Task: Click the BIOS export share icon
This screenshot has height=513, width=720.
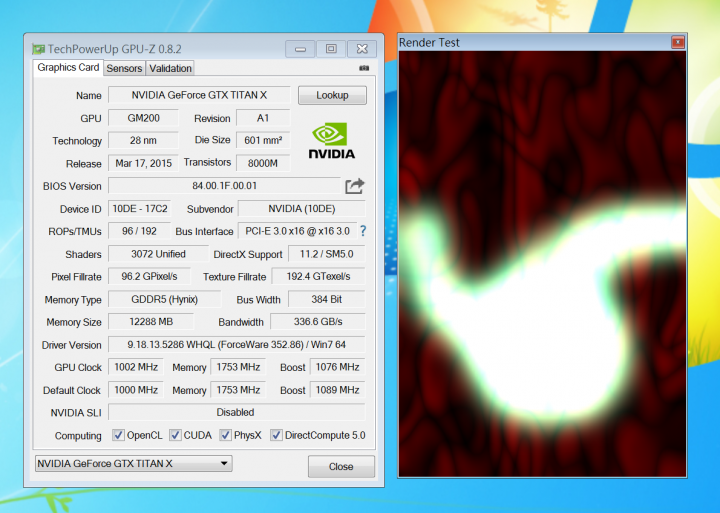Action: 354,186
